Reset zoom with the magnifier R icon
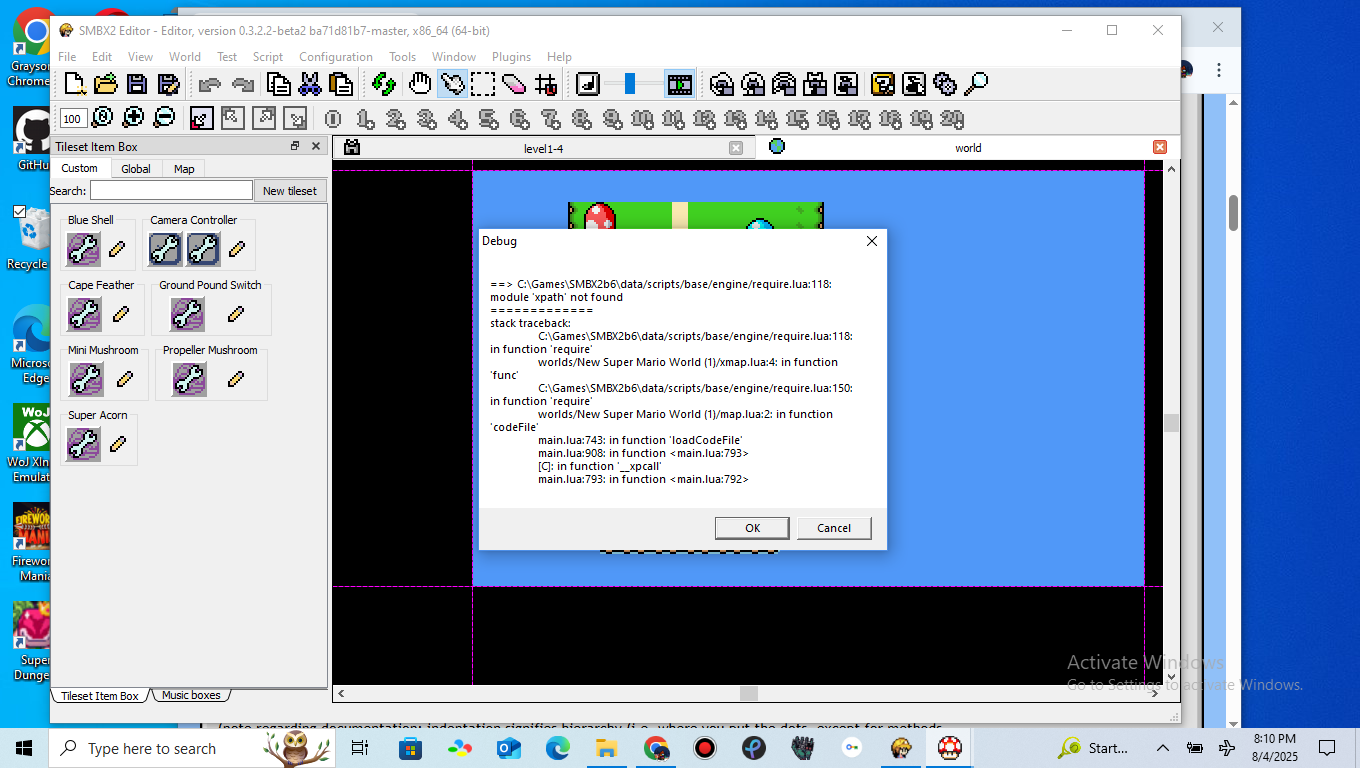This screenshot has height=768, width=1360. [x=102, y=118]
